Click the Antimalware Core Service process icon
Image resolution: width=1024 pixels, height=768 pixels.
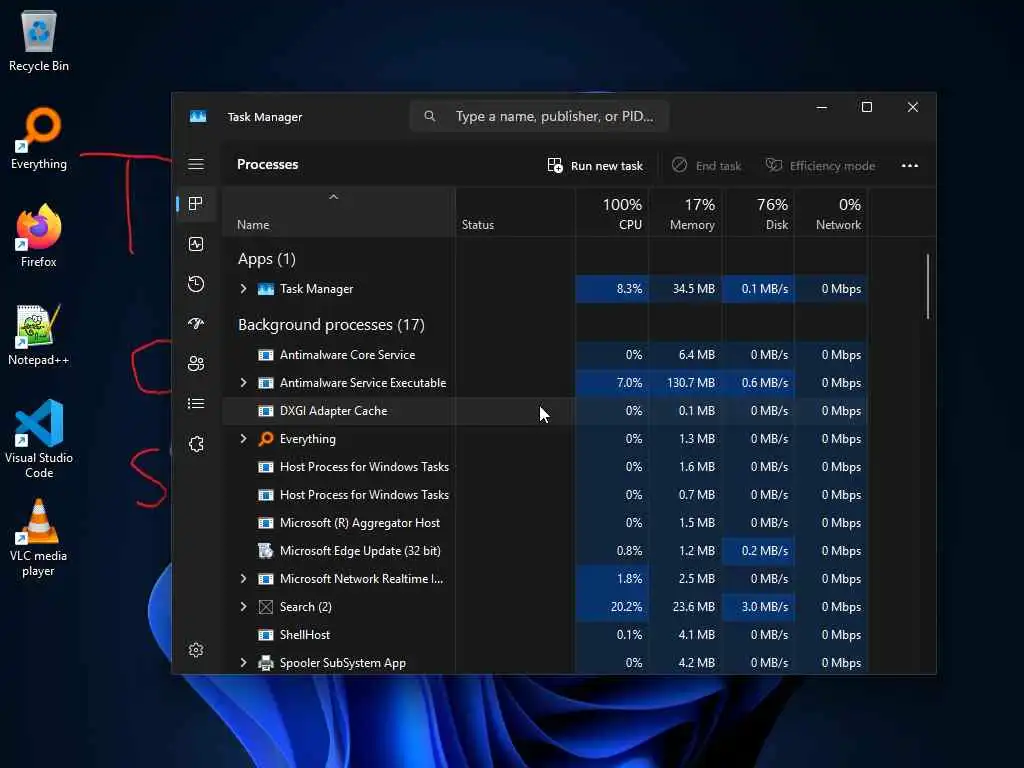pyautogui.click(x=266, y=355)
